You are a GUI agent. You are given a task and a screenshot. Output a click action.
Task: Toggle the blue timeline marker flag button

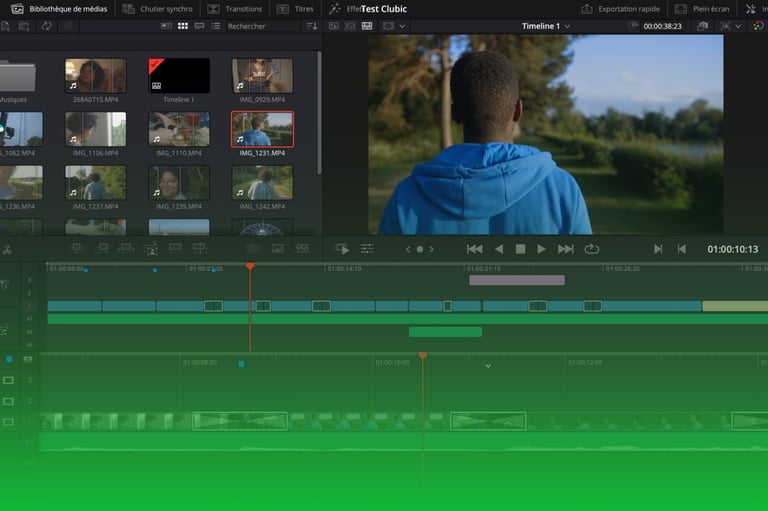tap(9, 359)
